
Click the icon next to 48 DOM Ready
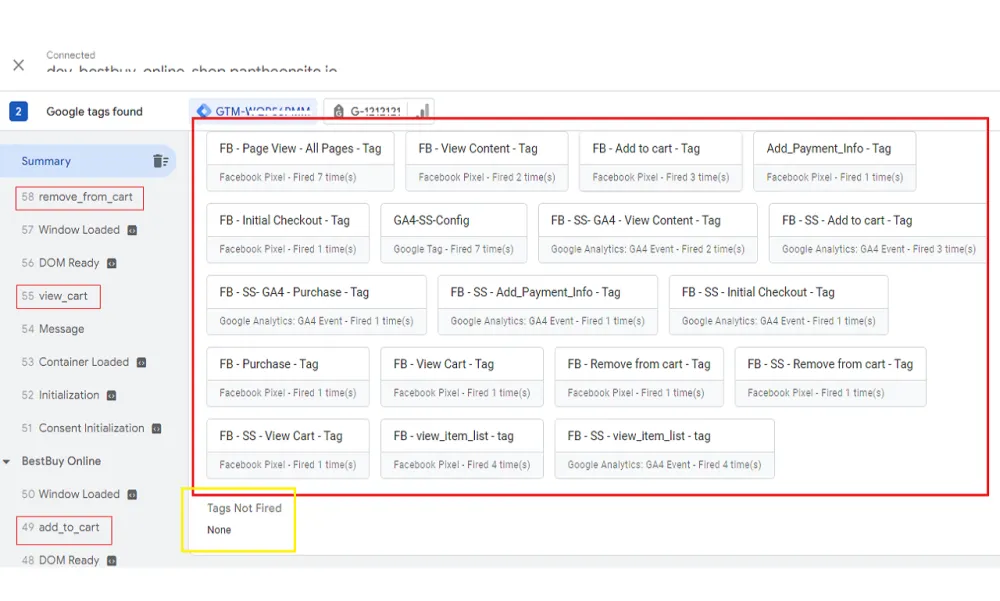tap(112, 561)
